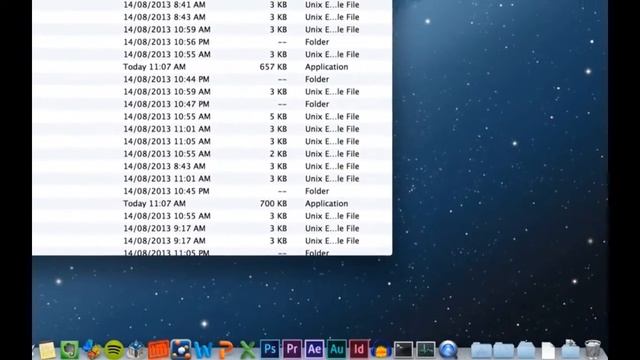The image size is (640, 360).
Task: Select the date 14/08/2013 10:47 PM
Action: pyautogui.click(x=167, y=104)
